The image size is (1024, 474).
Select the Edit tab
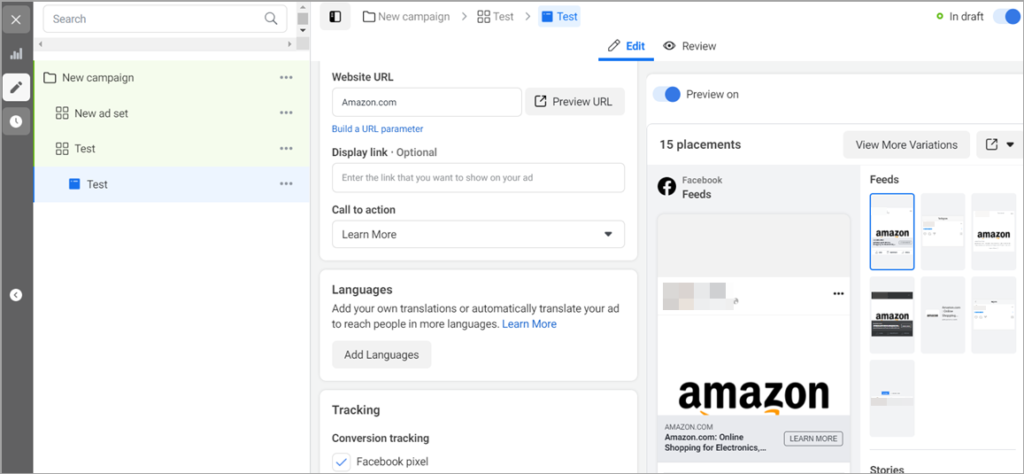coord(626,46)
